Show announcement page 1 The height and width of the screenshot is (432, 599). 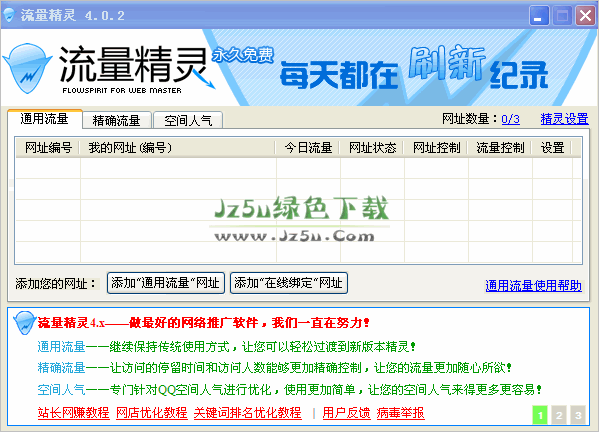tap(540, 415)
